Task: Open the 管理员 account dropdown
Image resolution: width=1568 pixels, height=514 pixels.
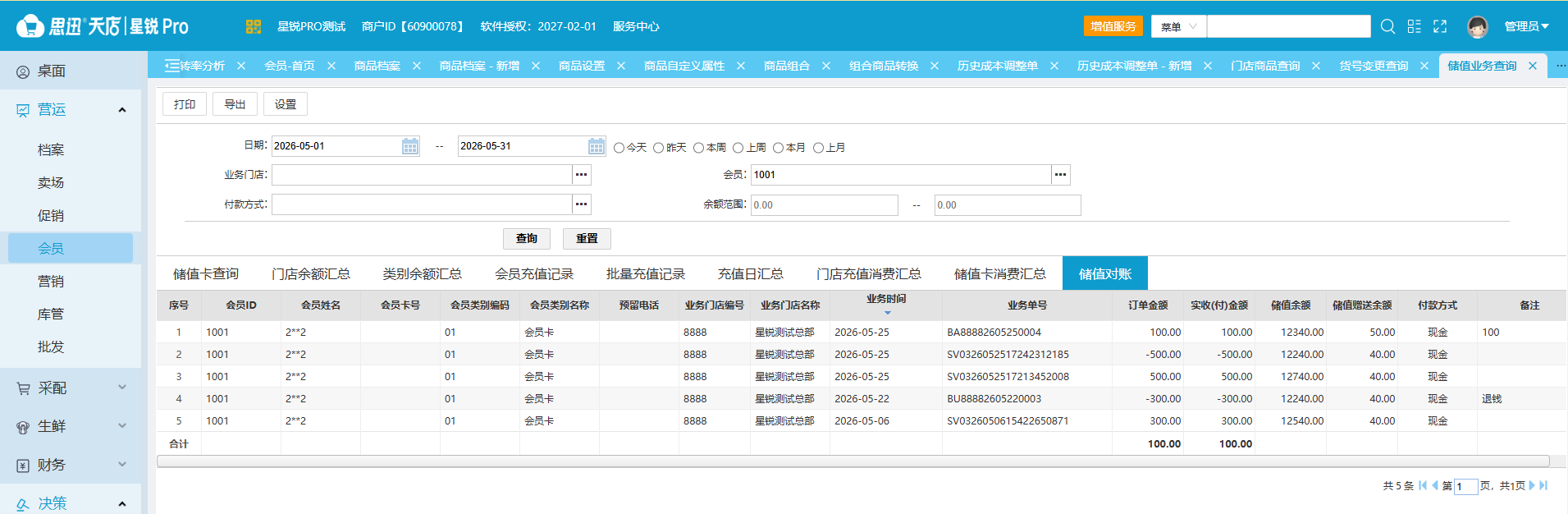Action: (1526, 26)
